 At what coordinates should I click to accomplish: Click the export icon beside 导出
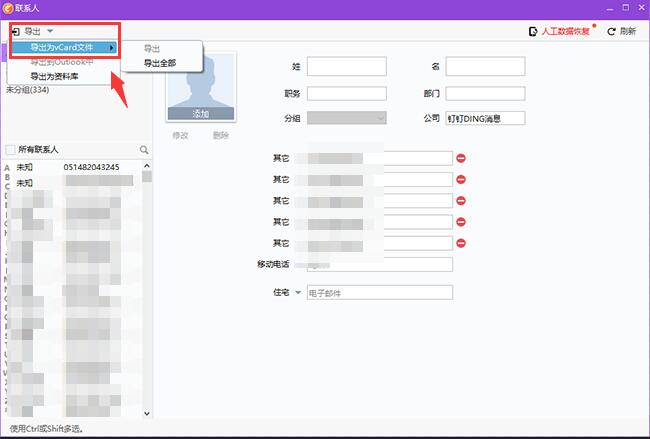coord(16,32)
